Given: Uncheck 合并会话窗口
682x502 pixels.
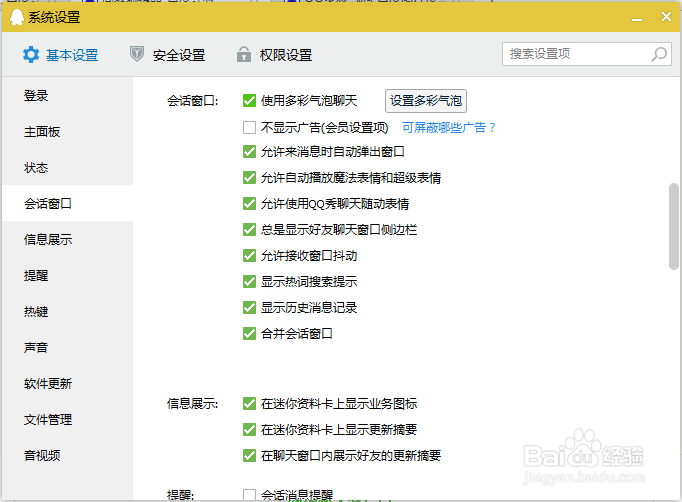Looking at the screenshot, I should (249, 334).
